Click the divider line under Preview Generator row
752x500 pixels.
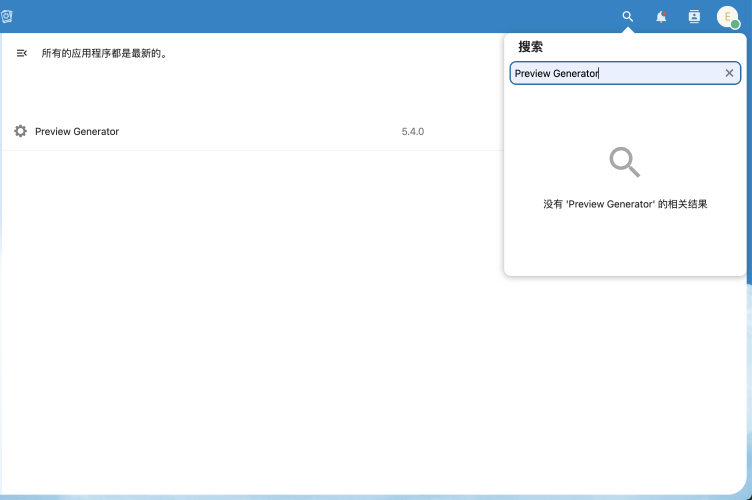pos(250,150)
